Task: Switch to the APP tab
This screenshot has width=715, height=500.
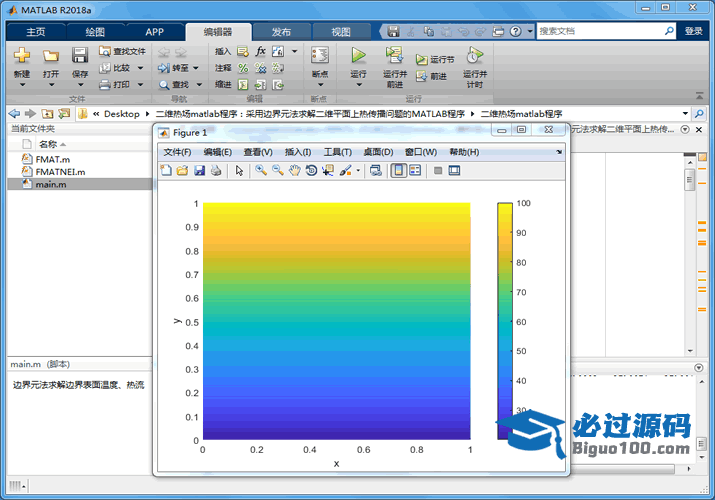Action: (x=155, y=32)
